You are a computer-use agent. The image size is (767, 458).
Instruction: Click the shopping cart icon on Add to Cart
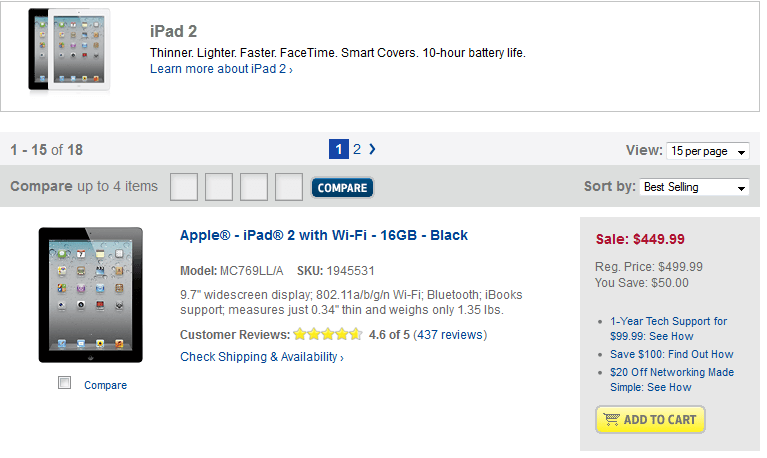tap(610, 420)
